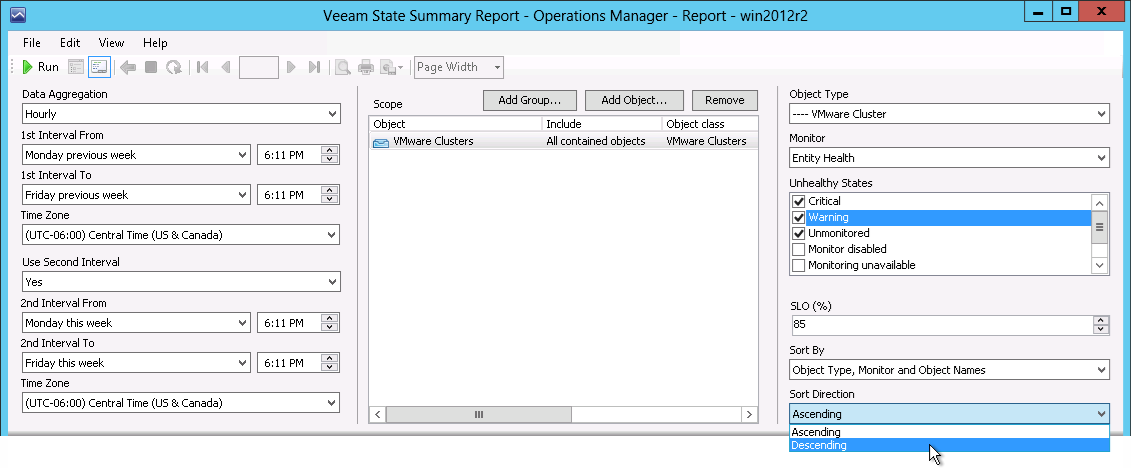The width and height of the screenshot is (1131, 468).
Task: Toggle the Unmonitored unhealthy state checkbox
Action: [798, 233]
